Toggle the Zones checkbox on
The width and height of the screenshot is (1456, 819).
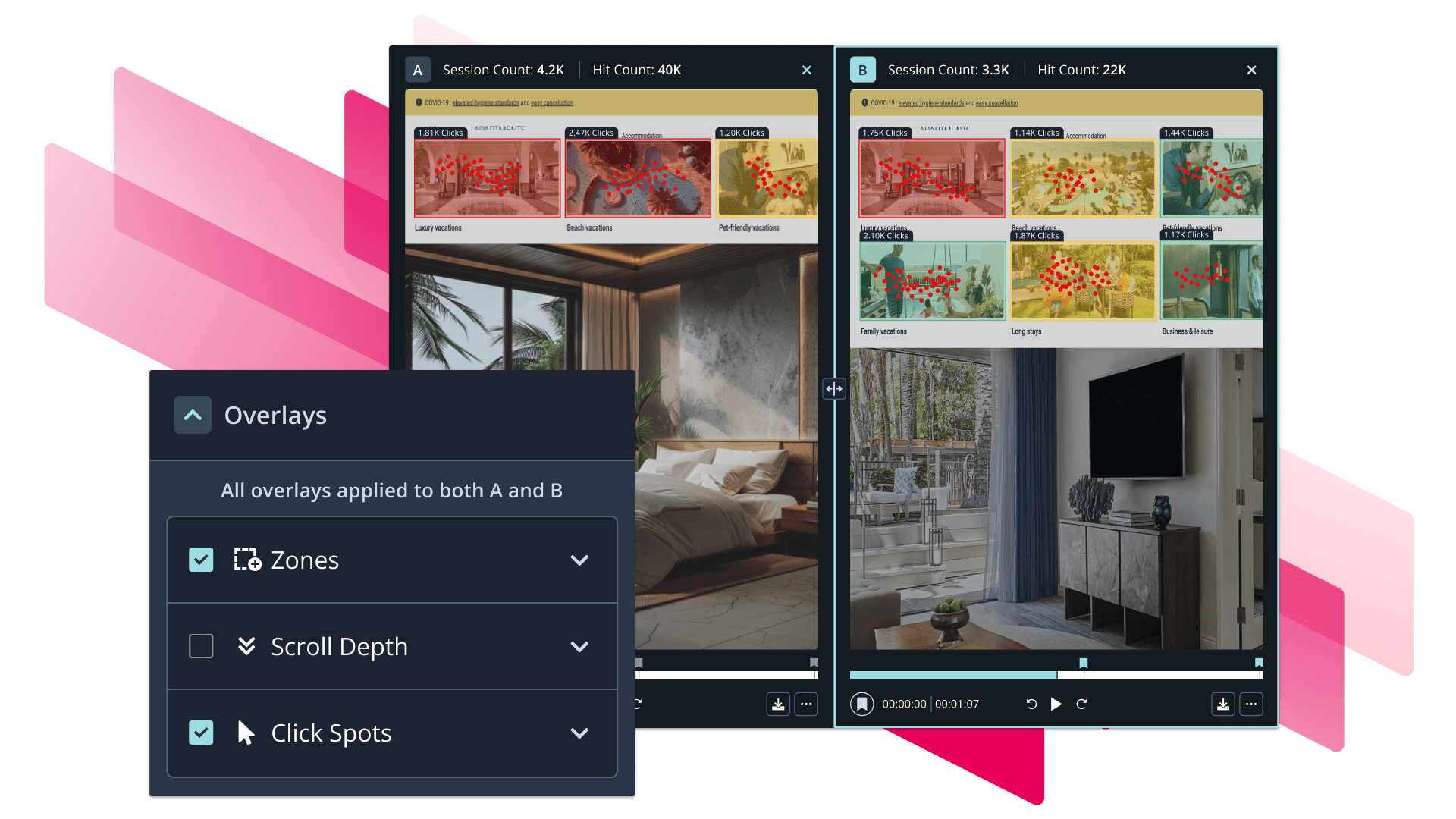[201, 559]
